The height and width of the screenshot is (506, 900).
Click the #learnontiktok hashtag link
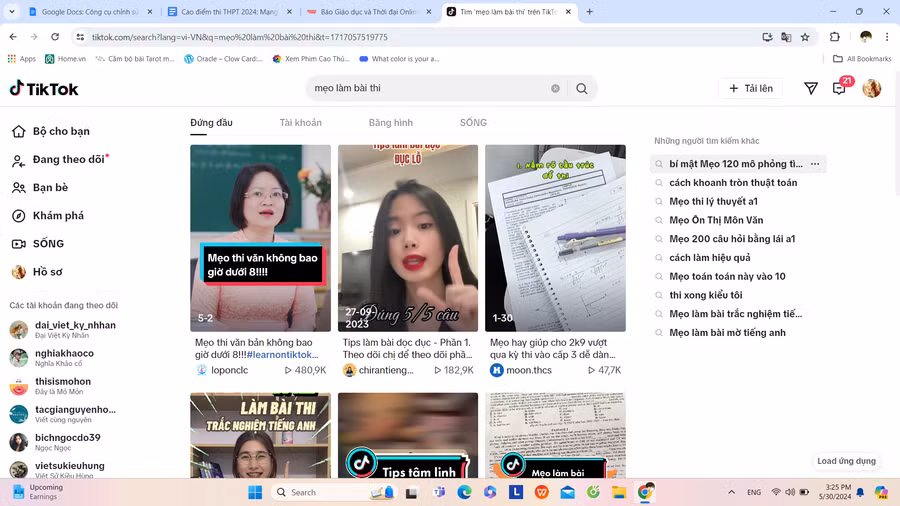(x=282, y=355)
